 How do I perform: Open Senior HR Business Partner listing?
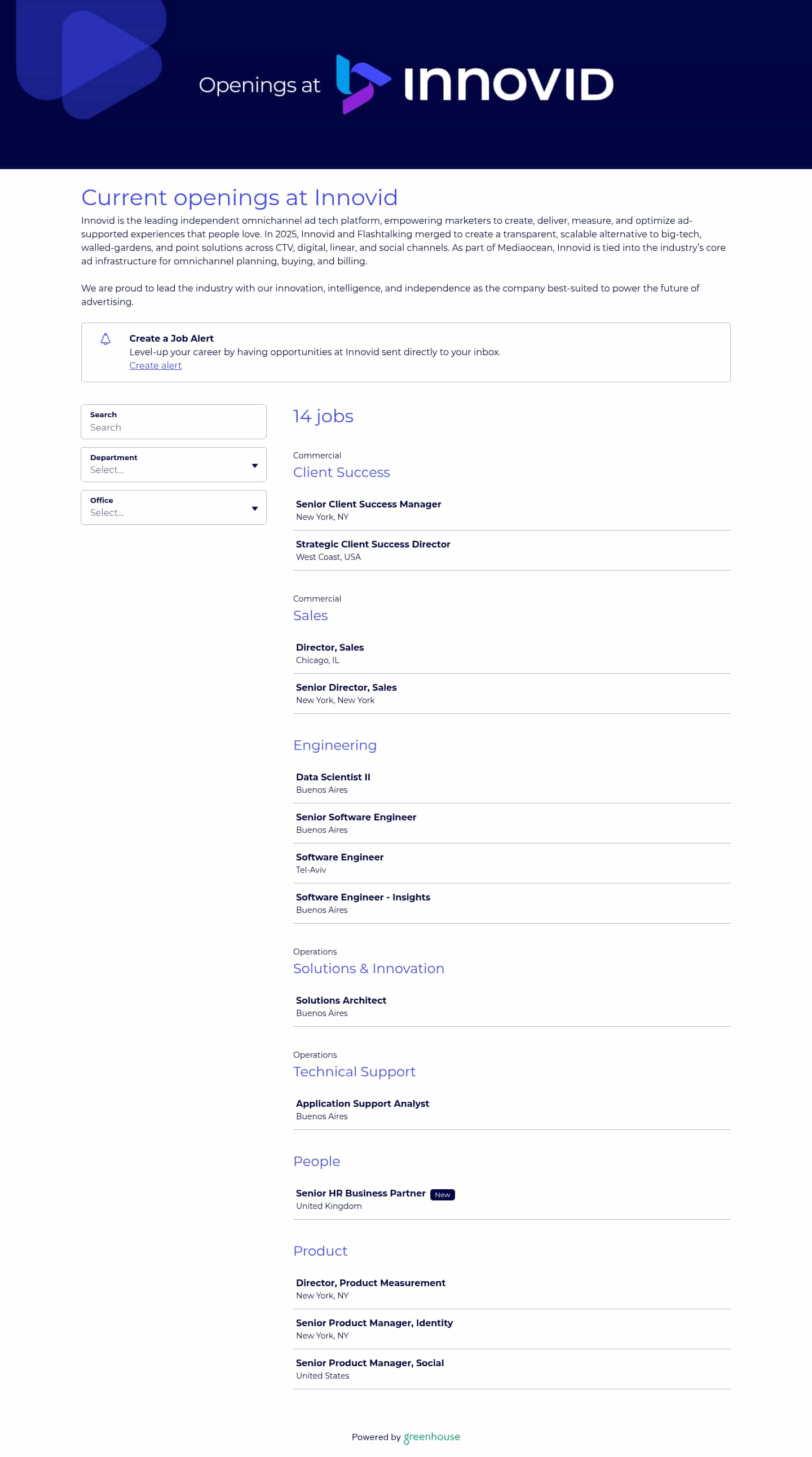click(512, 1199)
